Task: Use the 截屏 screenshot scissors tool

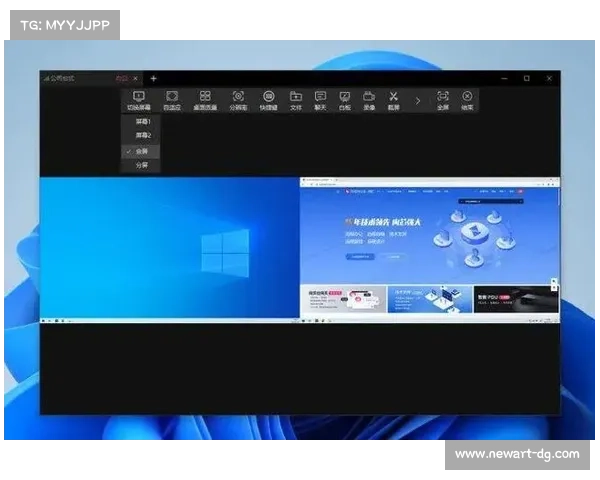Action: 393,101
